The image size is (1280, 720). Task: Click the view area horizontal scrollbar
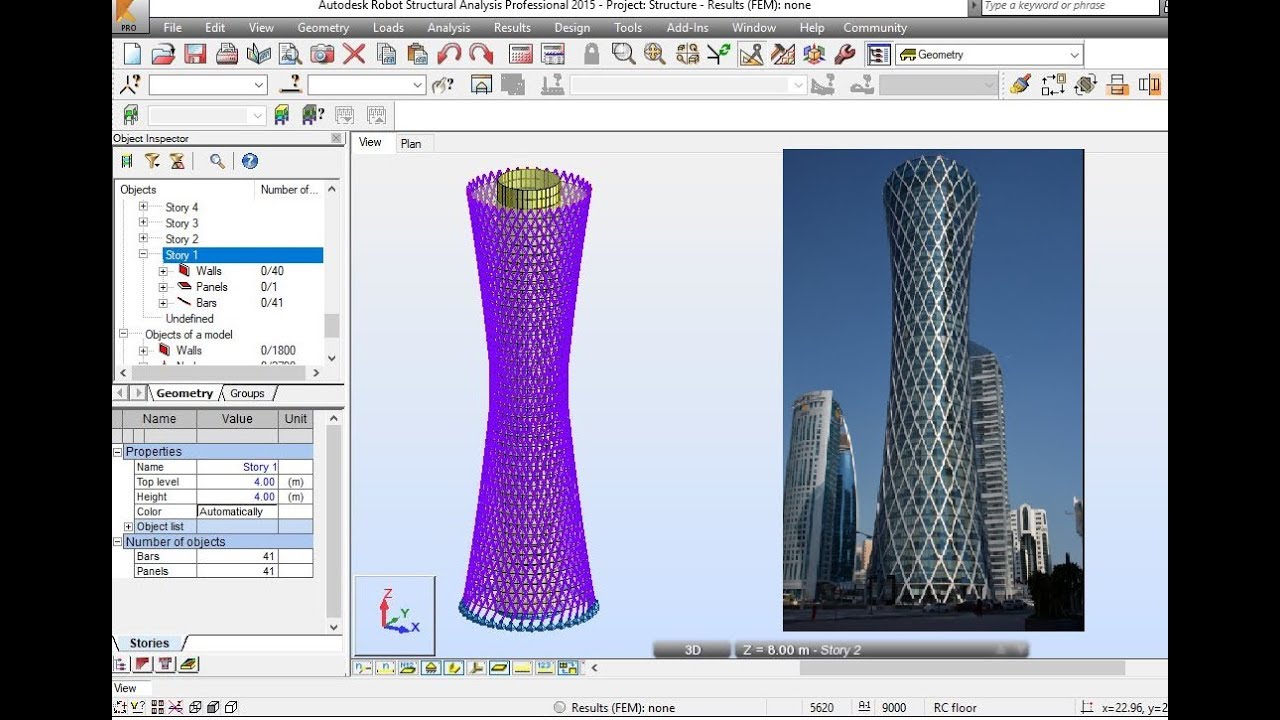pos(962,668)
